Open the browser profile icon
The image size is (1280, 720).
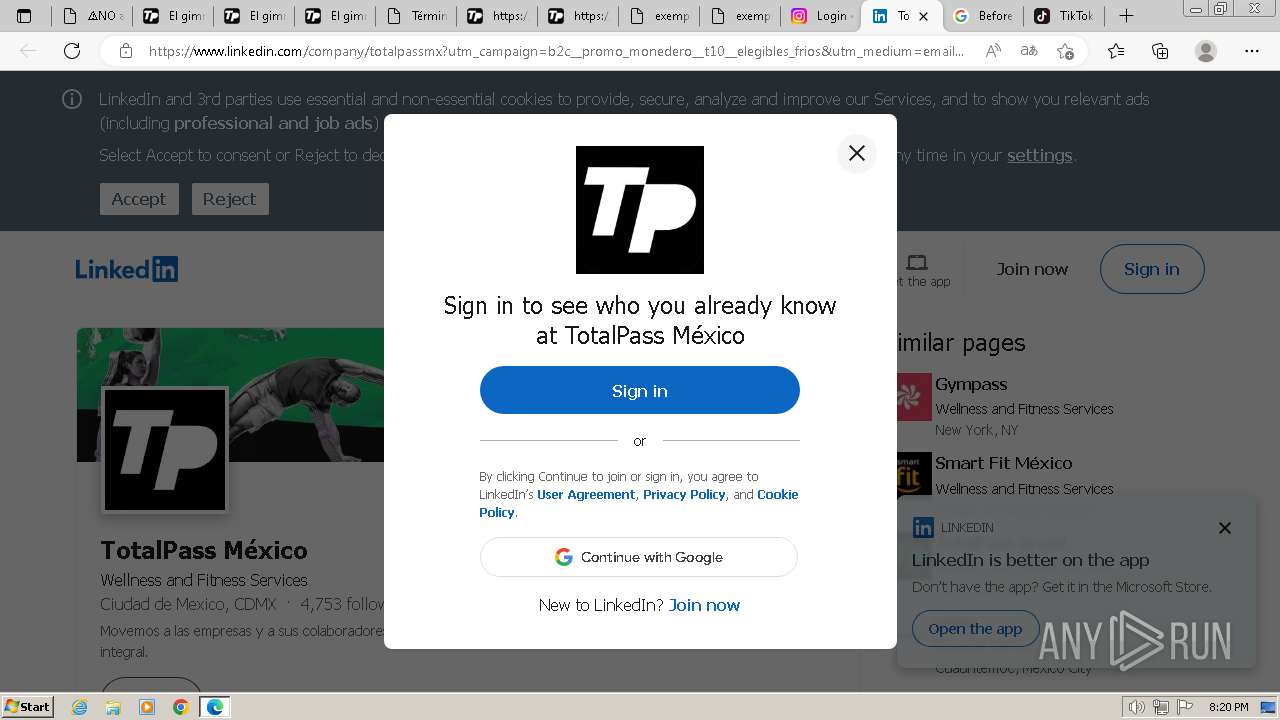(1206, 51)
